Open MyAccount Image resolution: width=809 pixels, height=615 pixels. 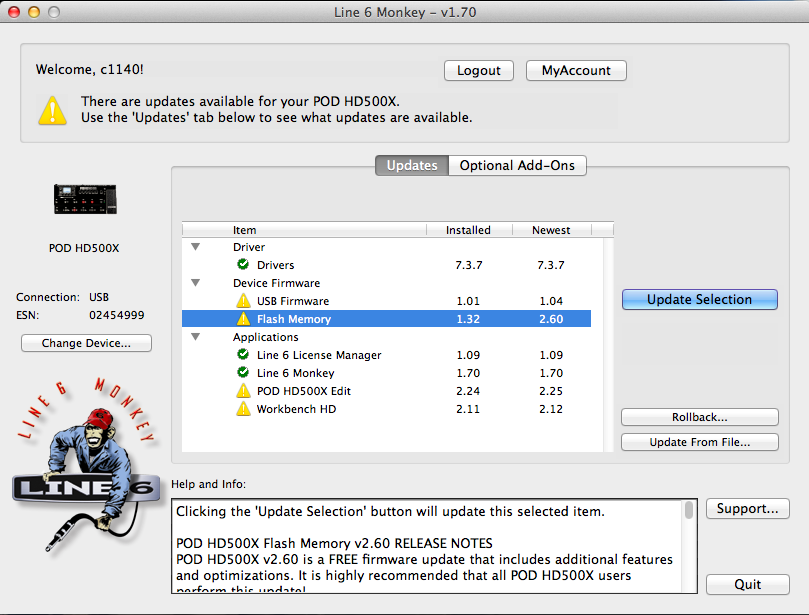click(576, 70)
